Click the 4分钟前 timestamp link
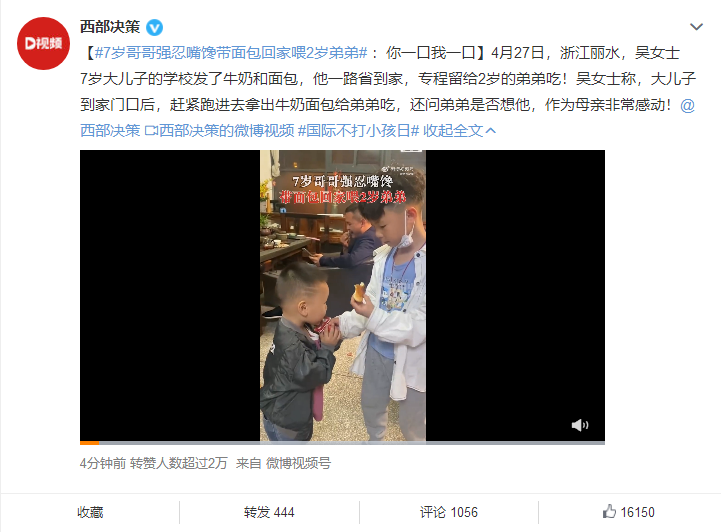 click(103, 463)
